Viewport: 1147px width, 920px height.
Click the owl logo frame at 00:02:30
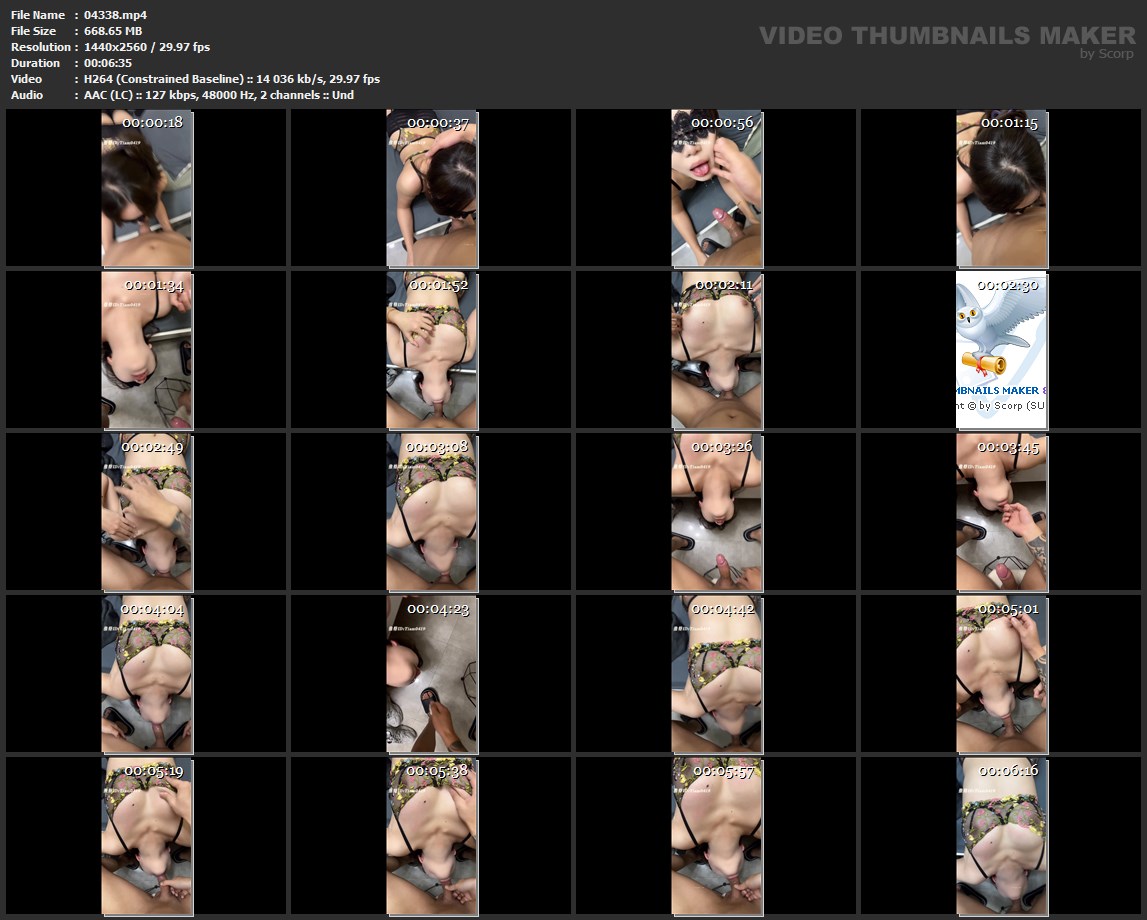pos(1001,350)
